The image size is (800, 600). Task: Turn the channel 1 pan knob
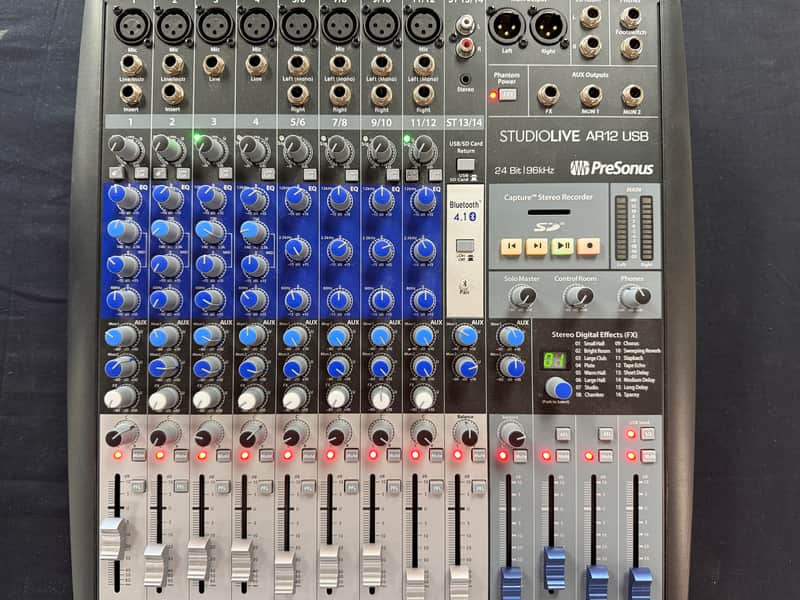pyautogui.click(x=121, y=434)
